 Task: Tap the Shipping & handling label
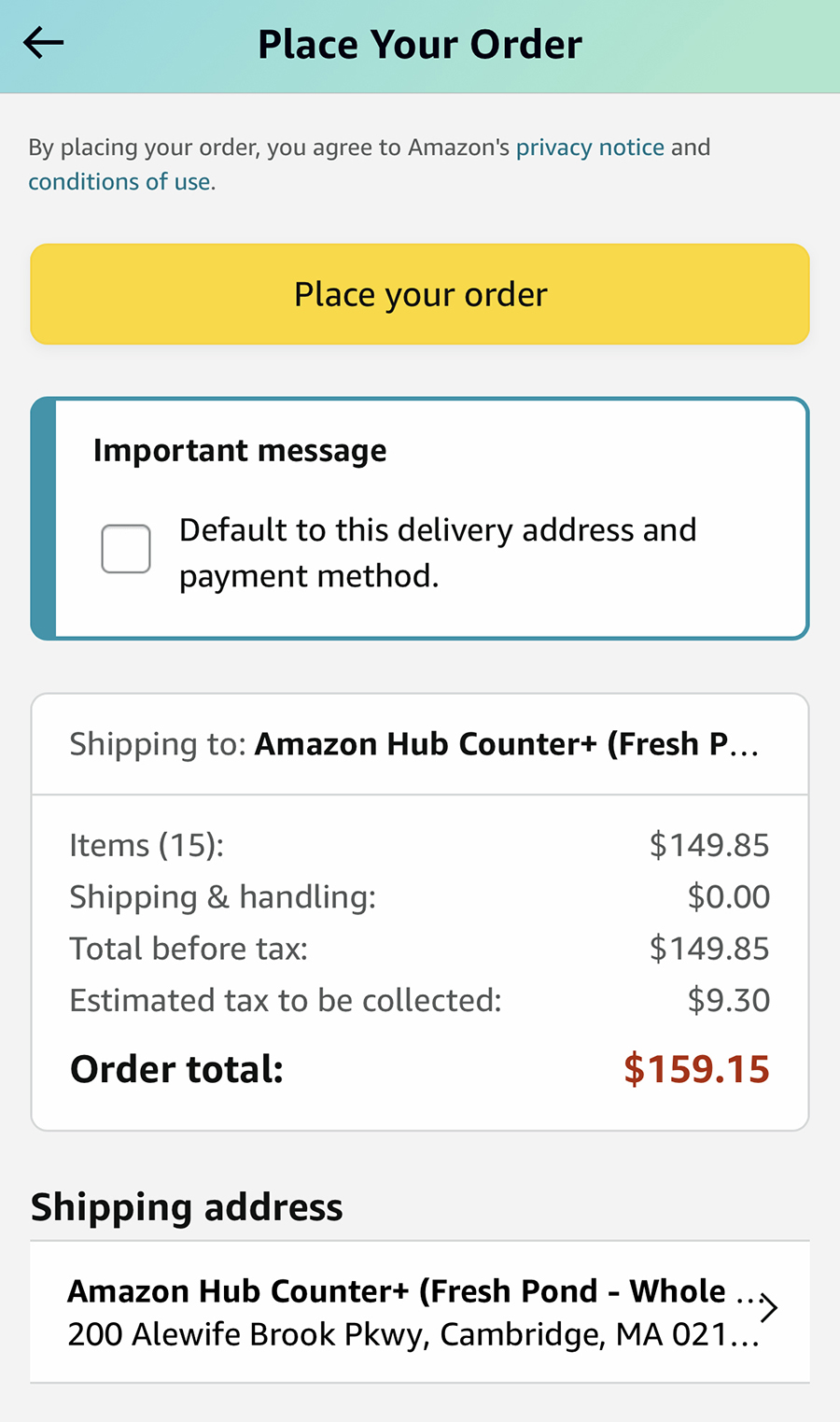222,897
